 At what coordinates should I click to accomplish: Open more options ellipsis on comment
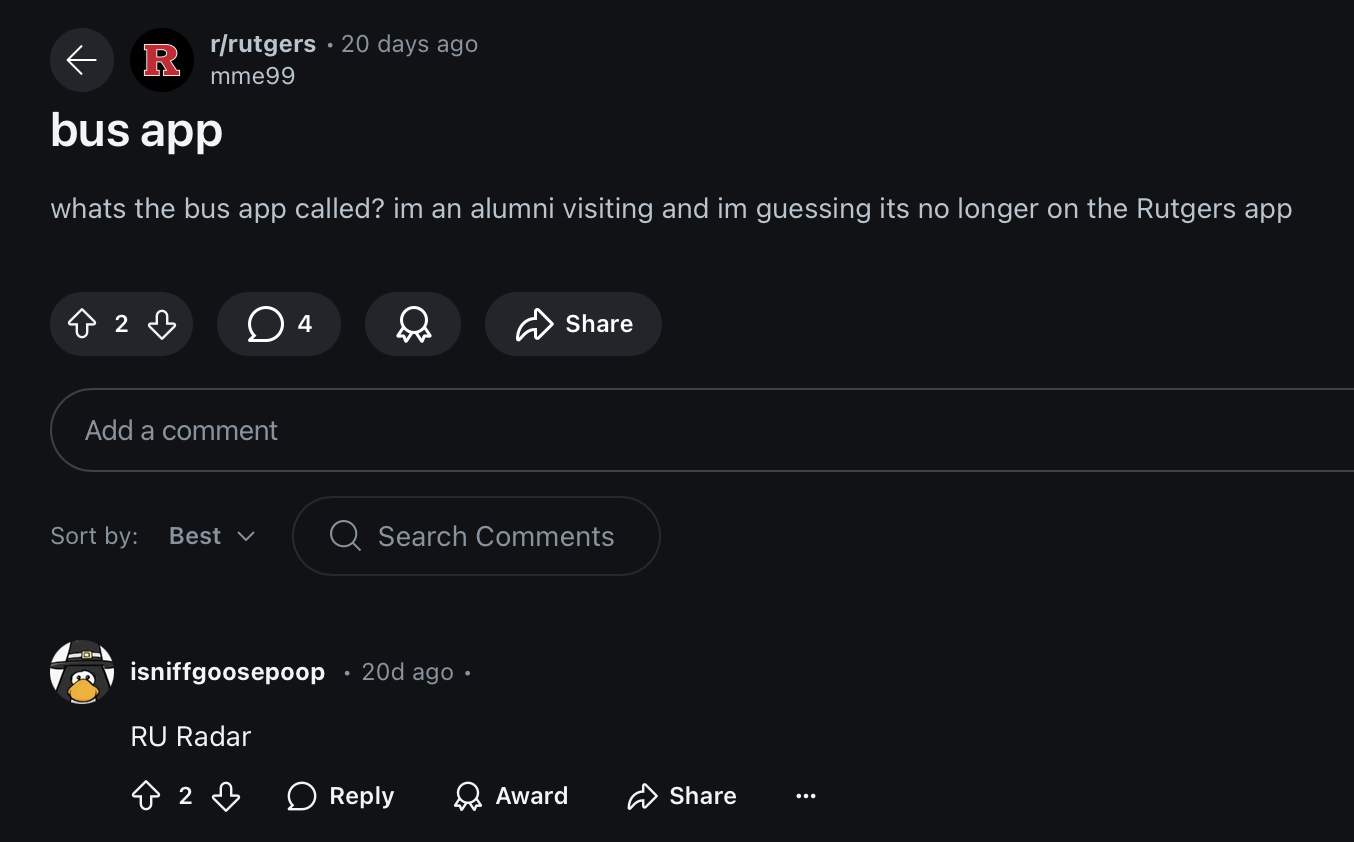click(806, 796)
